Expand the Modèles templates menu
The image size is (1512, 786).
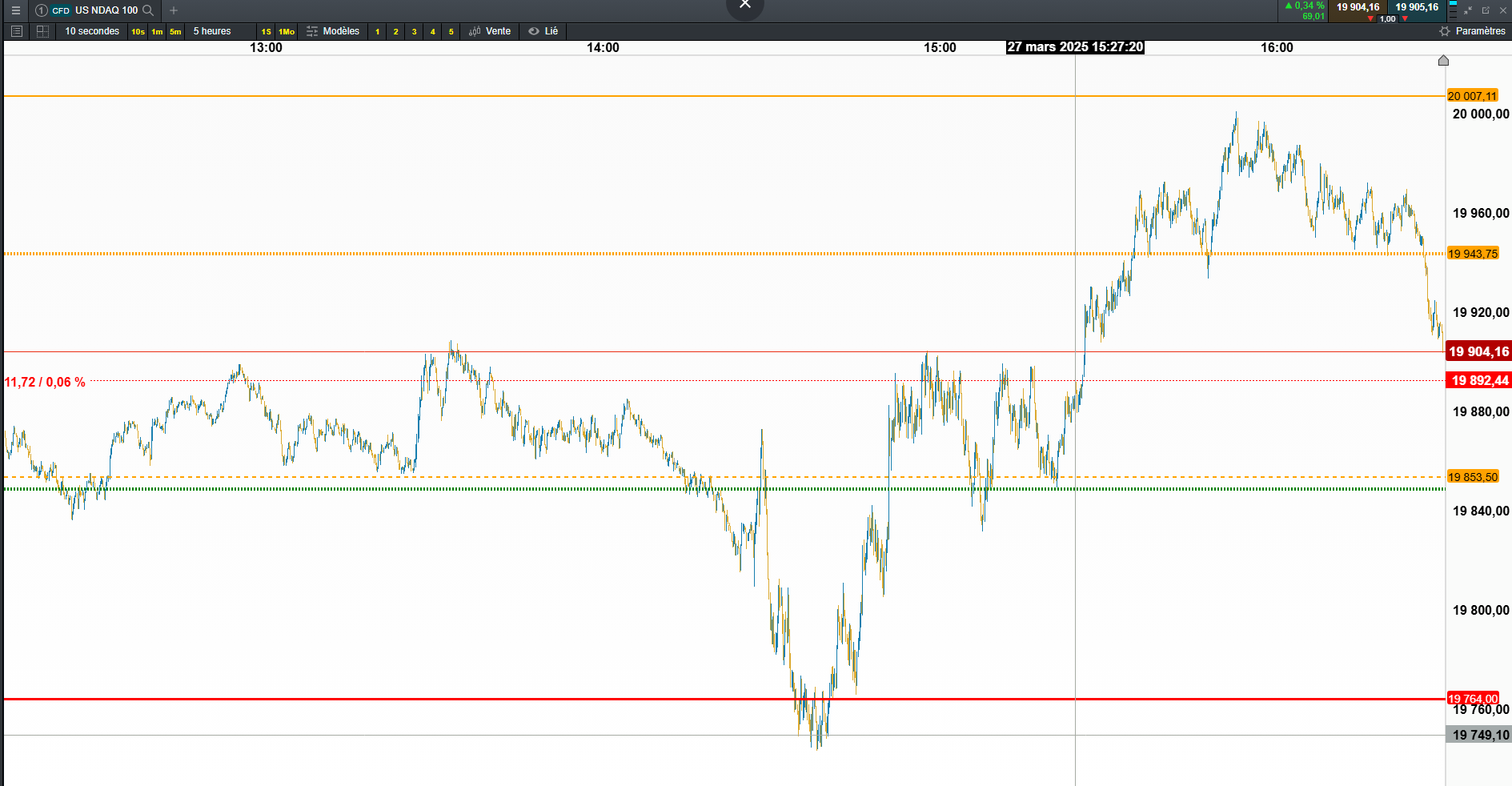pos(333,31)
